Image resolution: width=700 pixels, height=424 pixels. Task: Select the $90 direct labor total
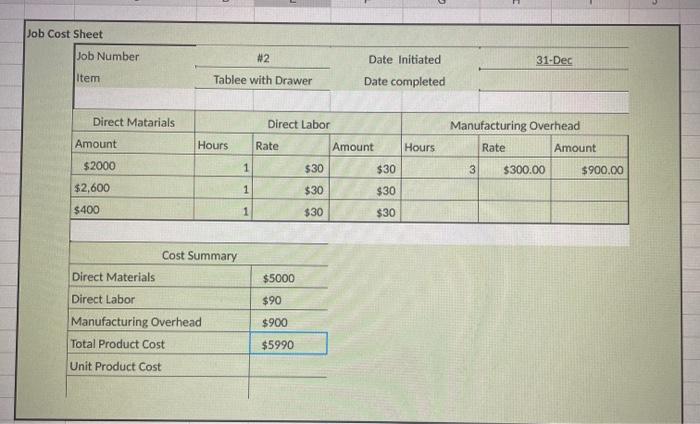coord(288,300)
